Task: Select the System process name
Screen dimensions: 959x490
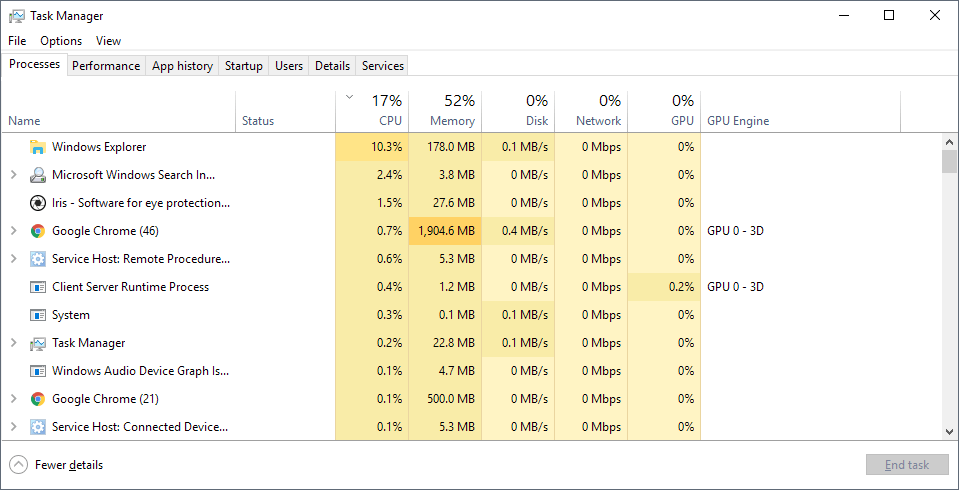Action: click(71, 315)
